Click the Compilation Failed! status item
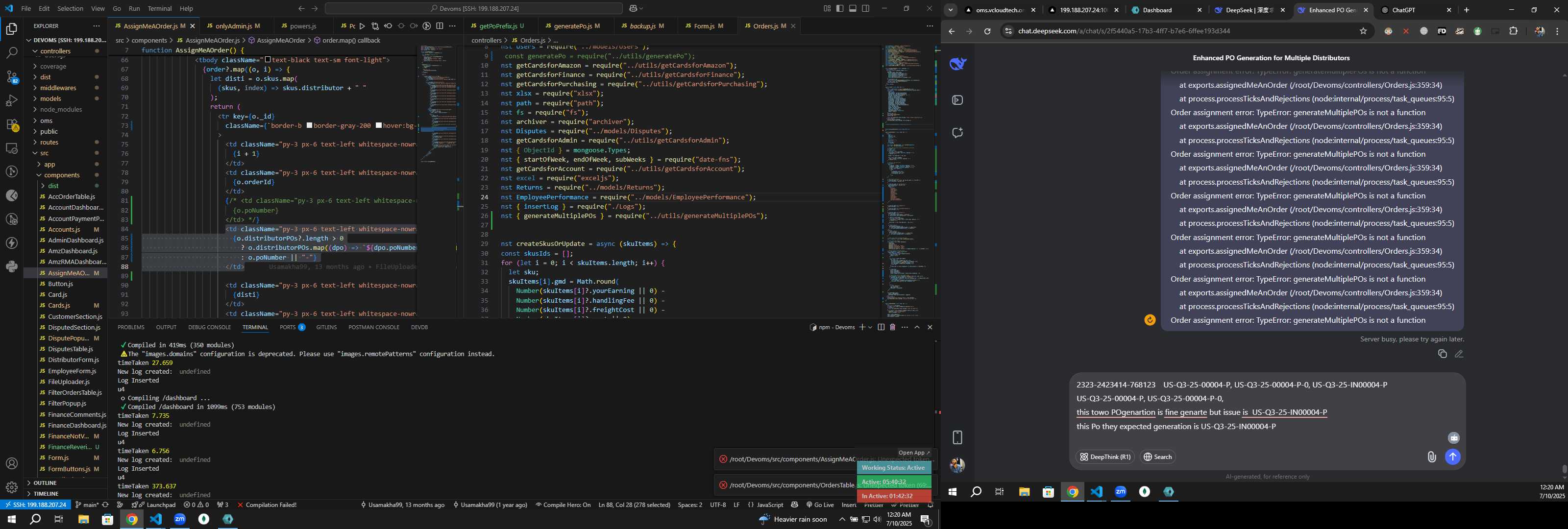1568x529 pixels. pos(267,505)
